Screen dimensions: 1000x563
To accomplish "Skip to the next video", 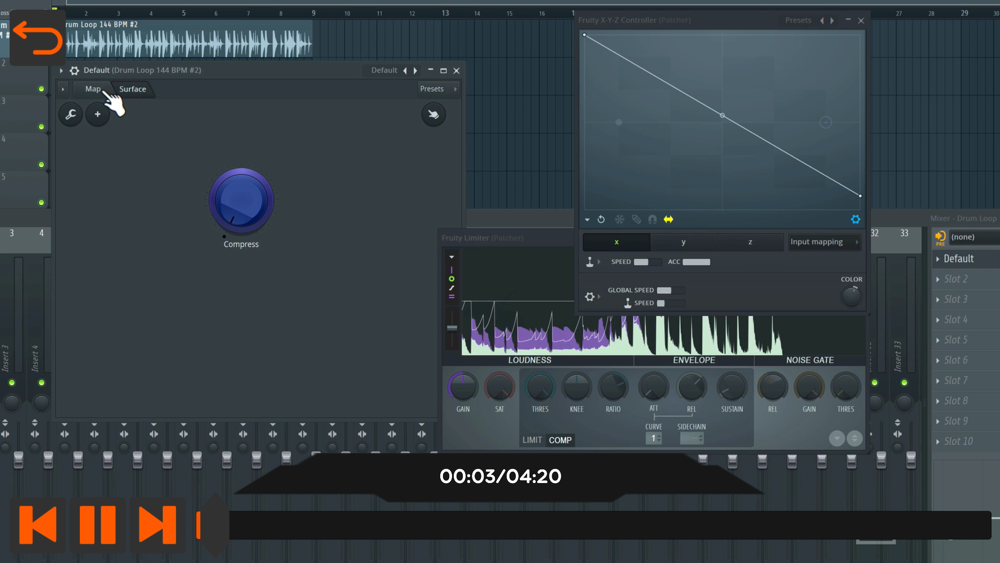I will coord(157,525).
